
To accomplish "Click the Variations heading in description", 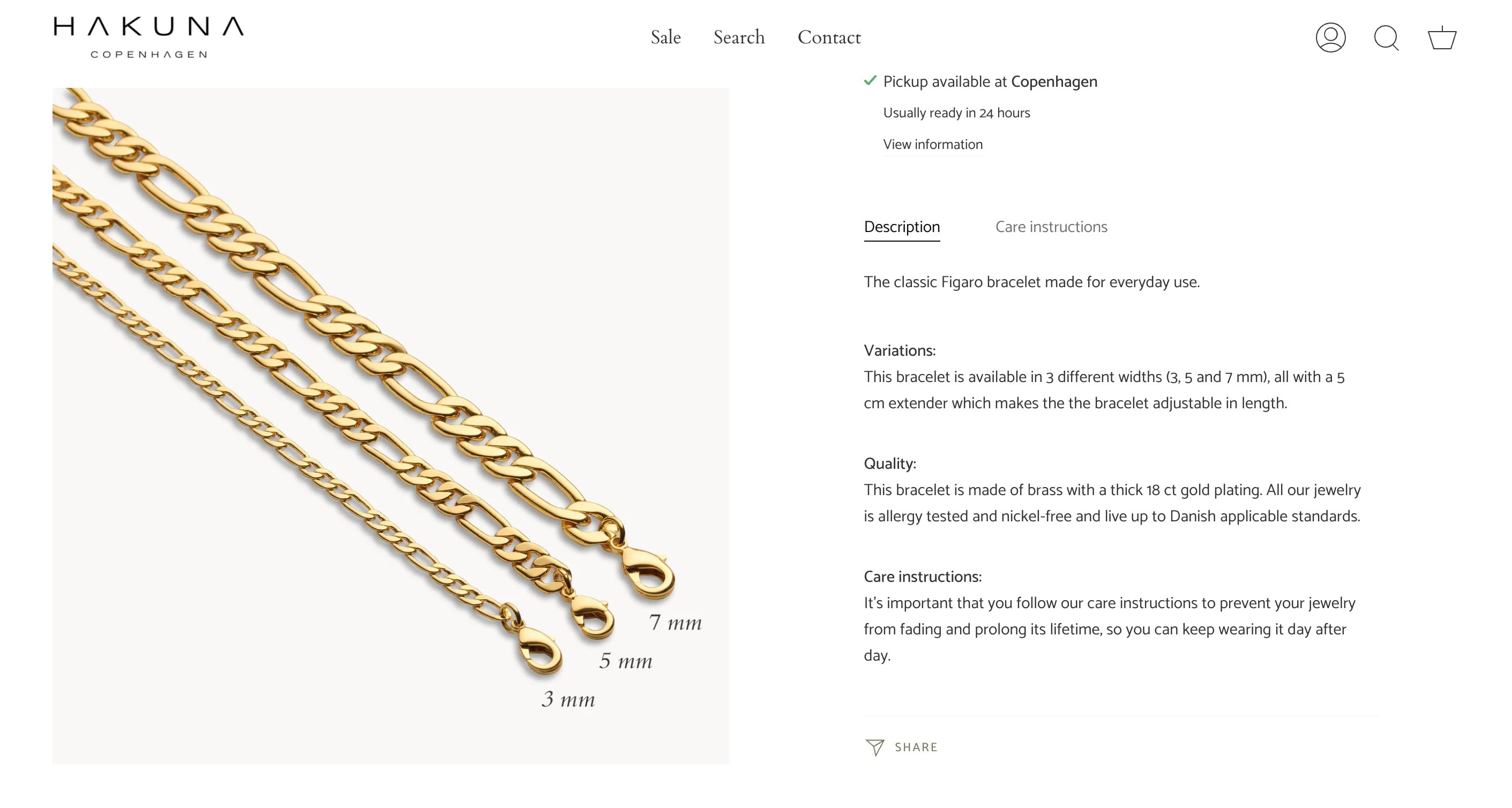I will tap(899, 351).
